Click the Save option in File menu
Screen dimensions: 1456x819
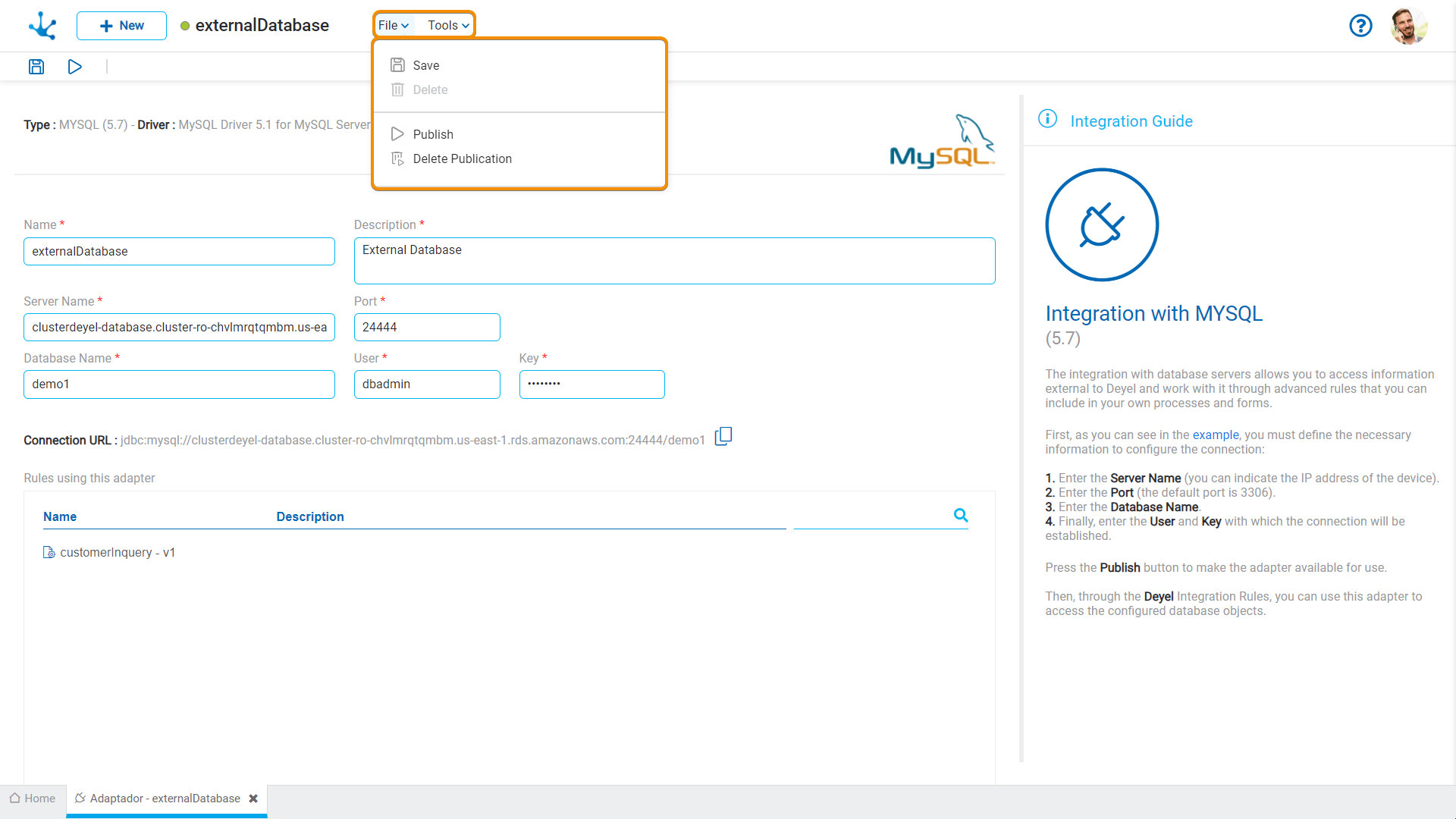(x=426, y=64)
